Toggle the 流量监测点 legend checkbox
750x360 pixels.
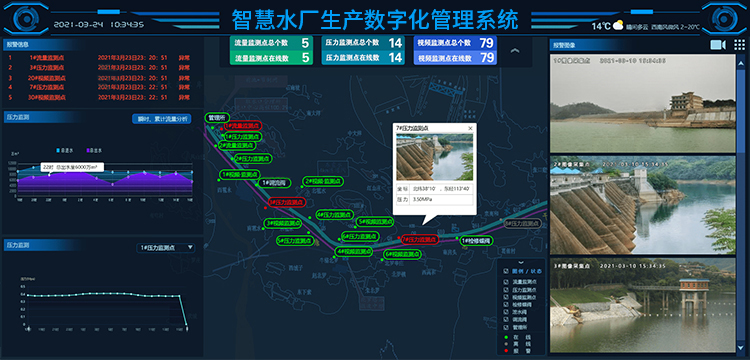[506, 282]
